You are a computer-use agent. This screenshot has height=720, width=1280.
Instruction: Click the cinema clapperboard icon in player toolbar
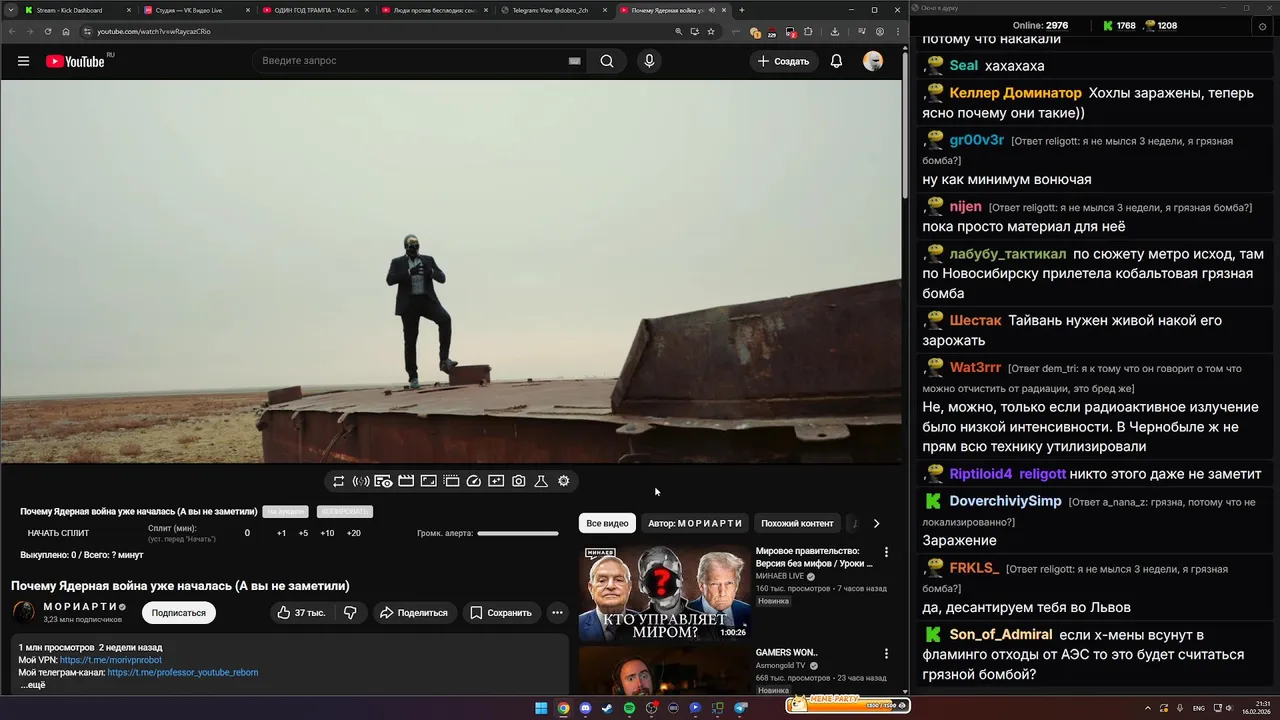[406, 481]
